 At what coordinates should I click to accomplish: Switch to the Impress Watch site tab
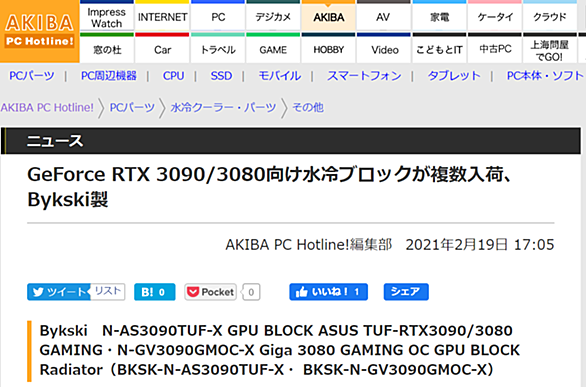click(x=107, y=16)
